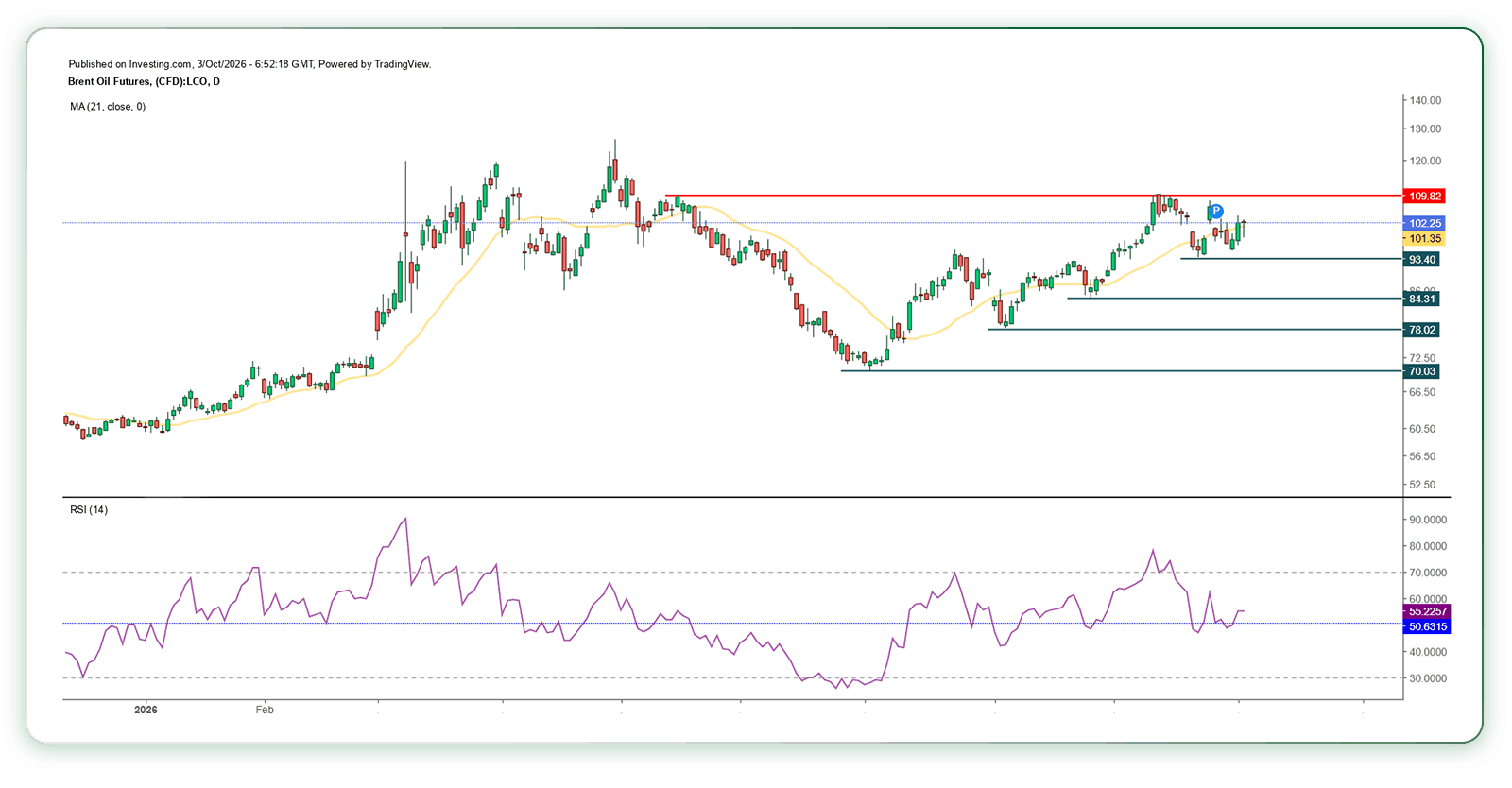
Task: Select the 40.0000 RSI axis tick
Action: [x=1428, y=652]
